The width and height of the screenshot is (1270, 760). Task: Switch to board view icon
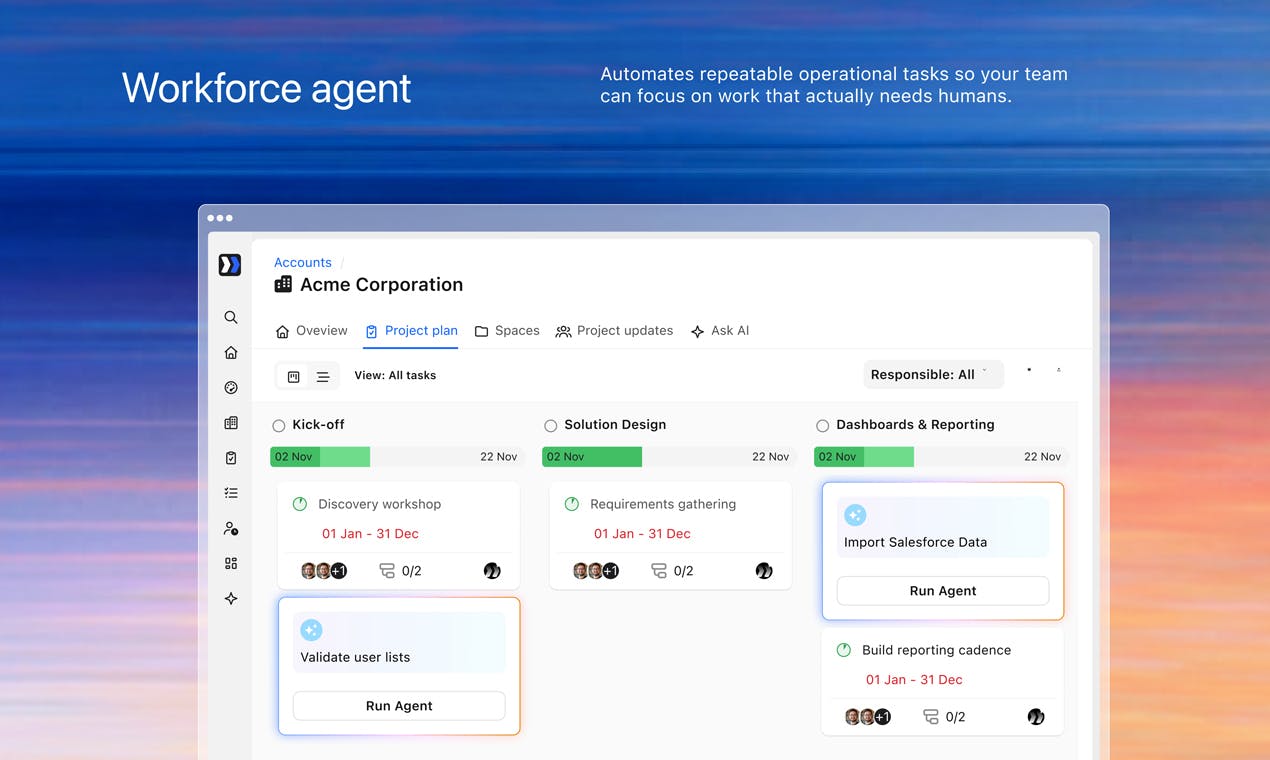click(x=294, y=377)
